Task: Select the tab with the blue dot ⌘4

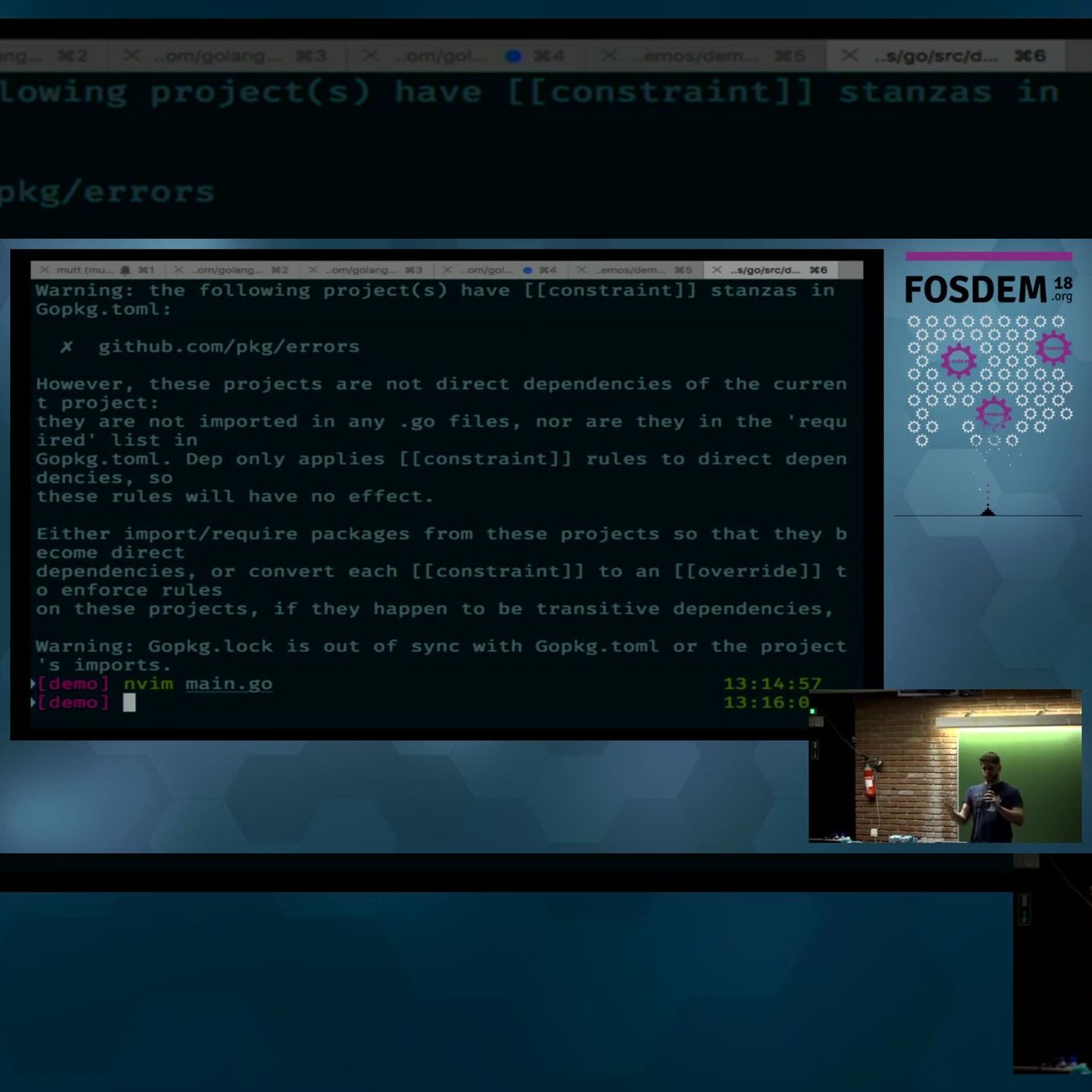Action: point(500,270)
